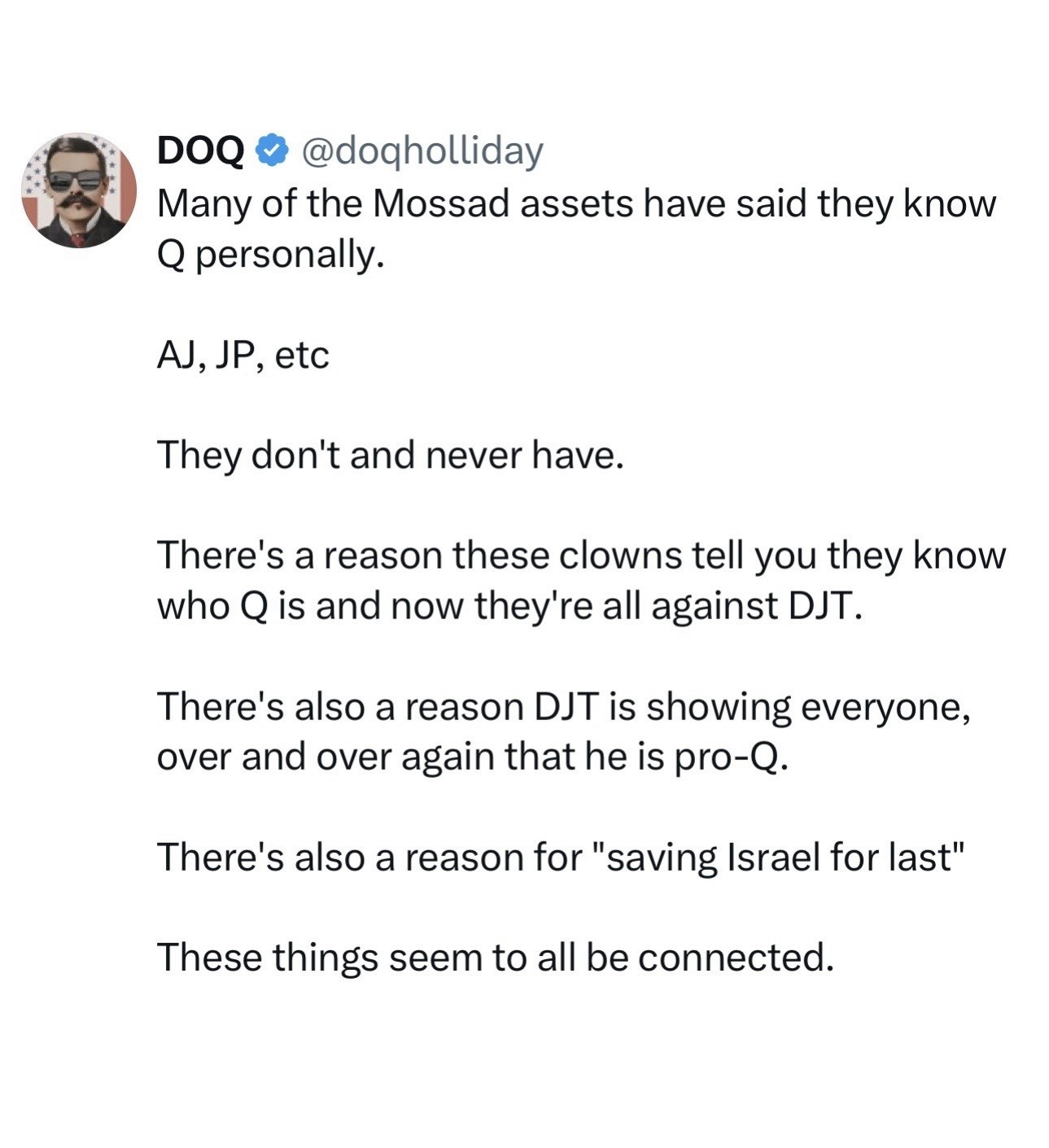Click the DOQ display name
Image resolution: width=1049 pixels, height=1148 pixels.
tap(200, 150)
